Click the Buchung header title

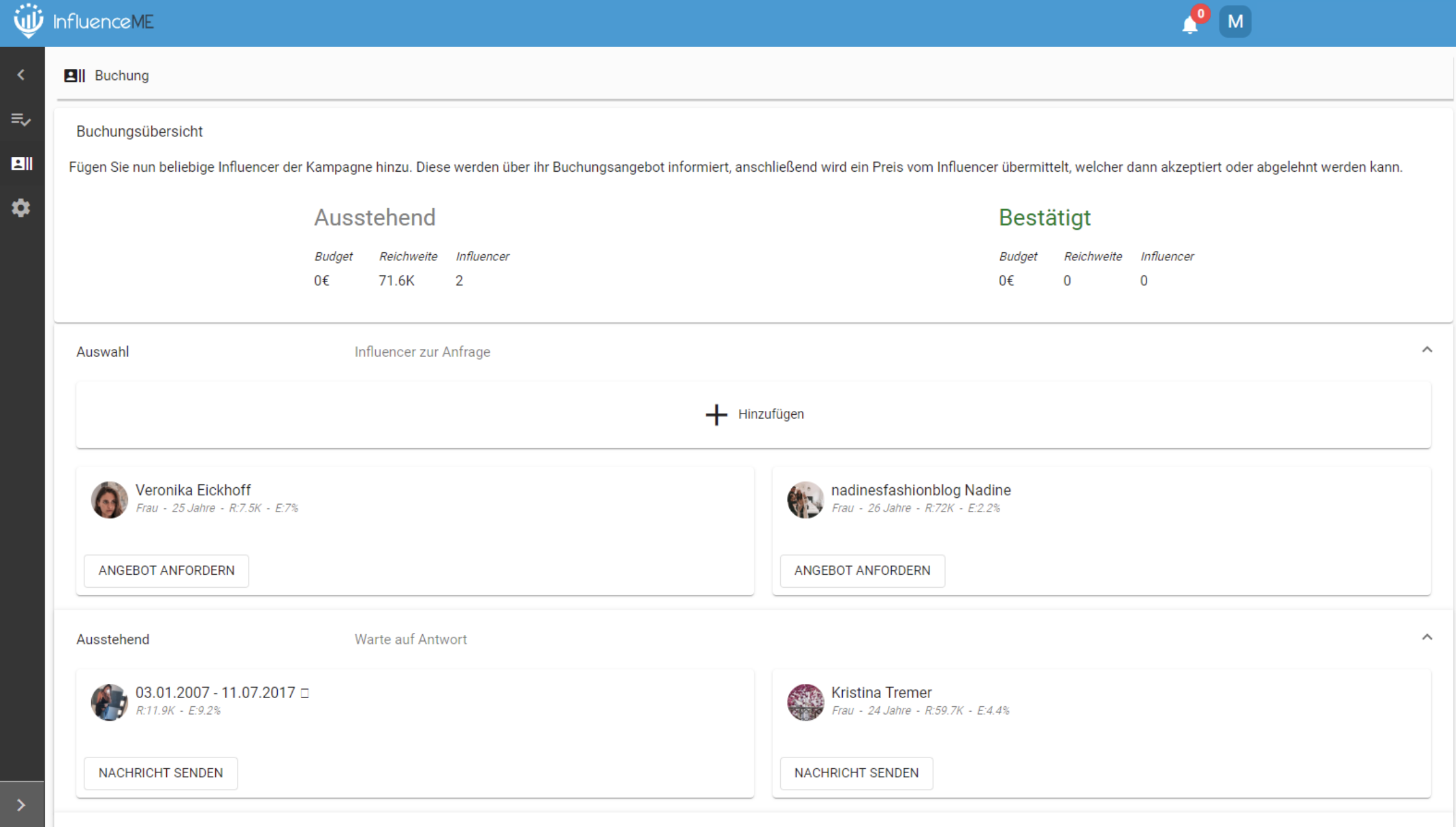pyautogui.click(x=122, y=76)
